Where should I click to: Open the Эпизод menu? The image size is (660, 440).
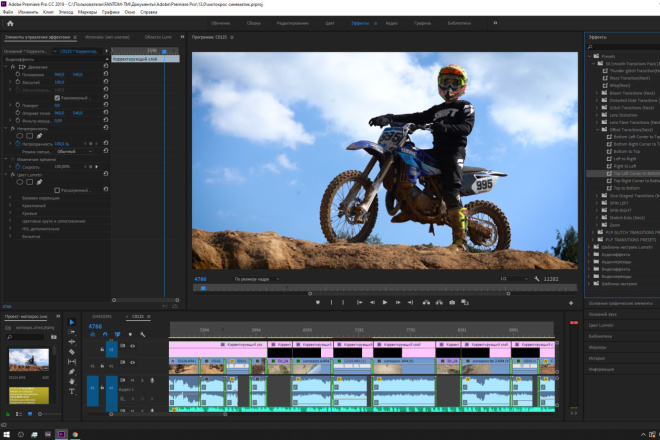[x=66, y=12]
